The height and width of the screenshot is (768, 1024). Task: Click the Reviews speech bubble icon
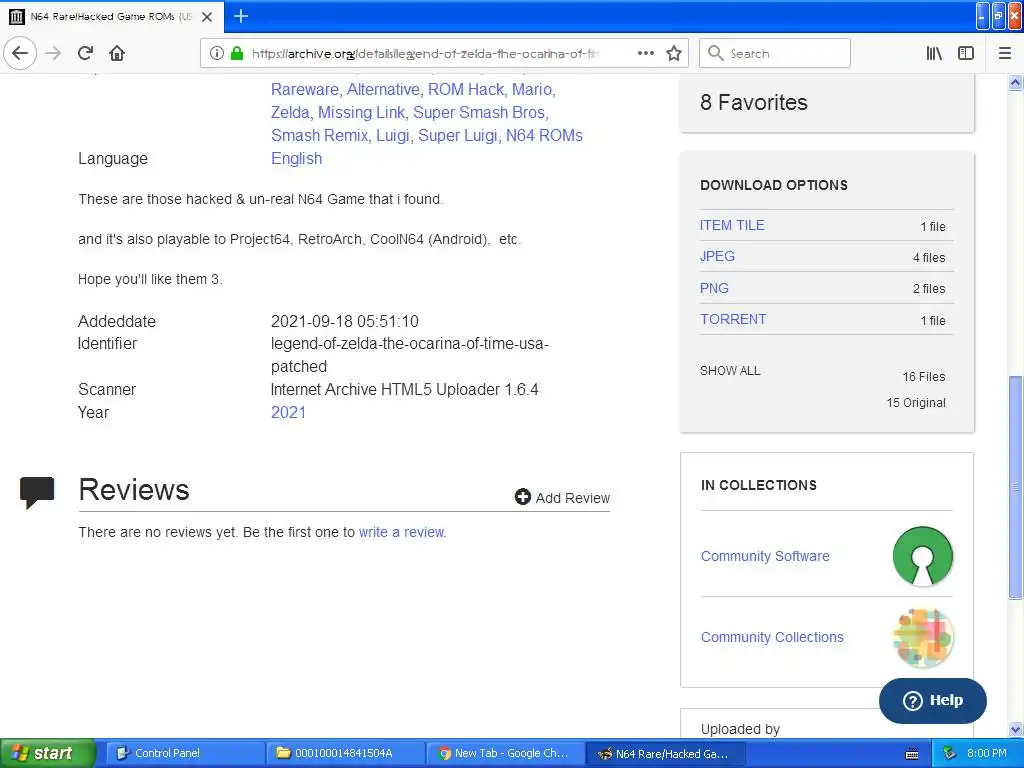point(37,492)
